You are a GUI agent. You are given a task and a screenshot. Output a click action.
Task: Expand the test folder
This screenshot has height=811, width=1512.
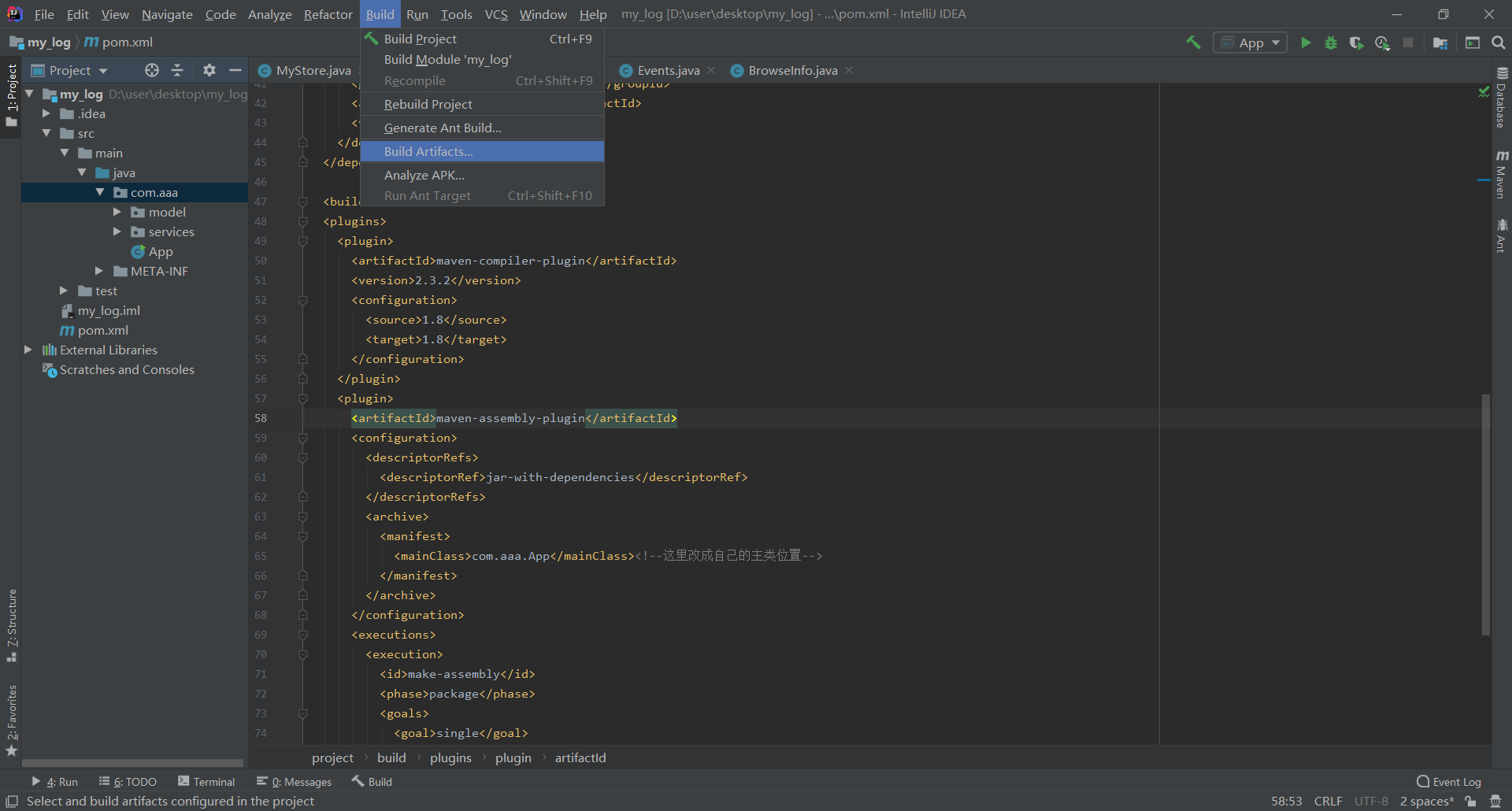[x=64, y=291]
